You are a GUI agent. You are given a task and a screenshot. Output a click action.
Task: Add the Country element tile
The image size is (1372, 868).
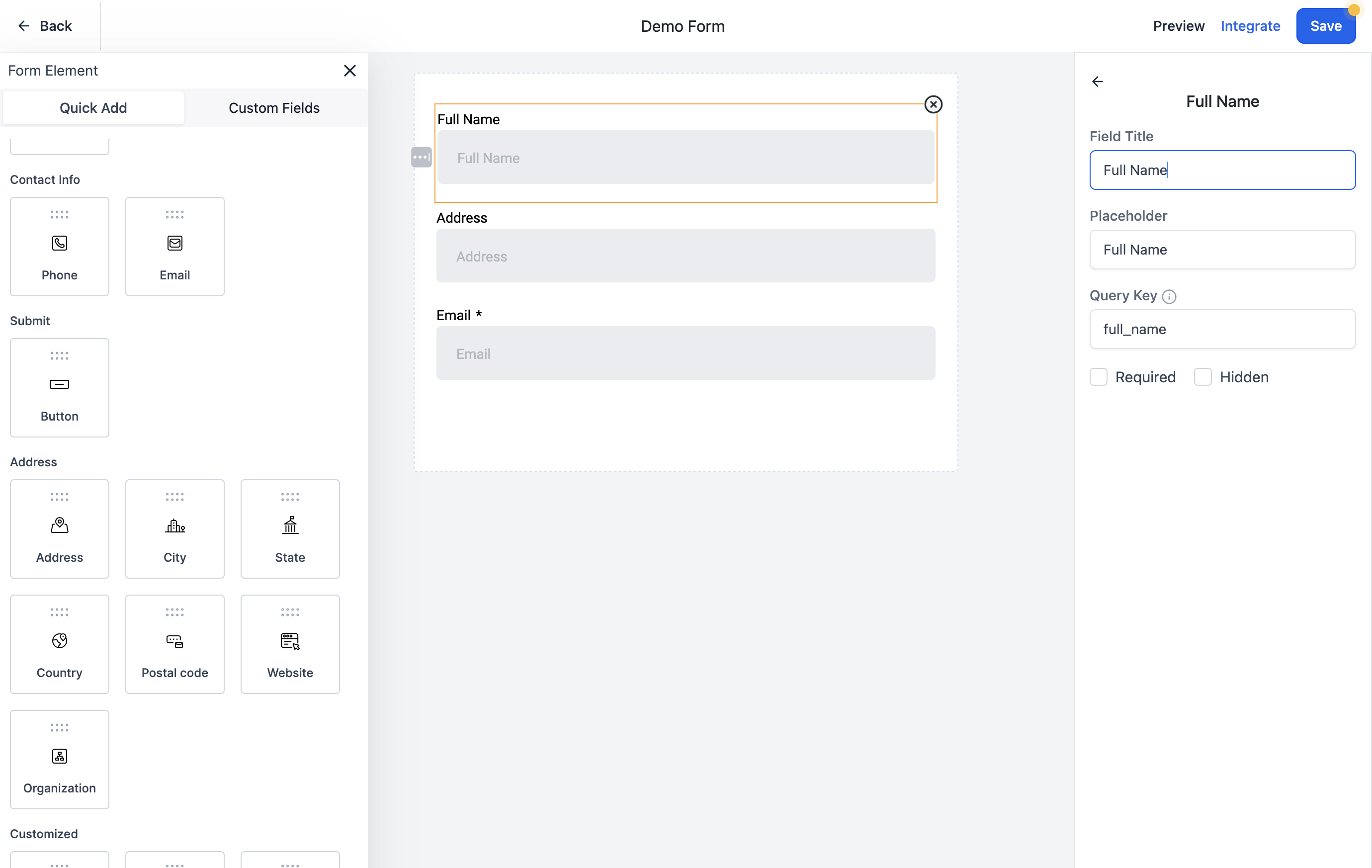click(59, 644)
